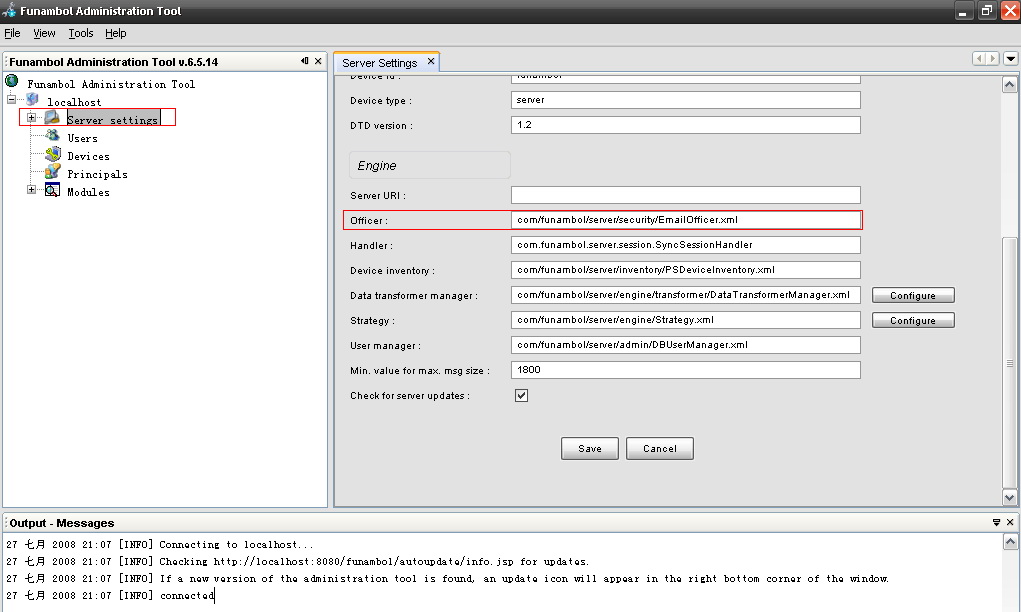The height and width of the screenshot is (612, 1021).
Task: Open the Tools menu
Action: tap(81, 33)
